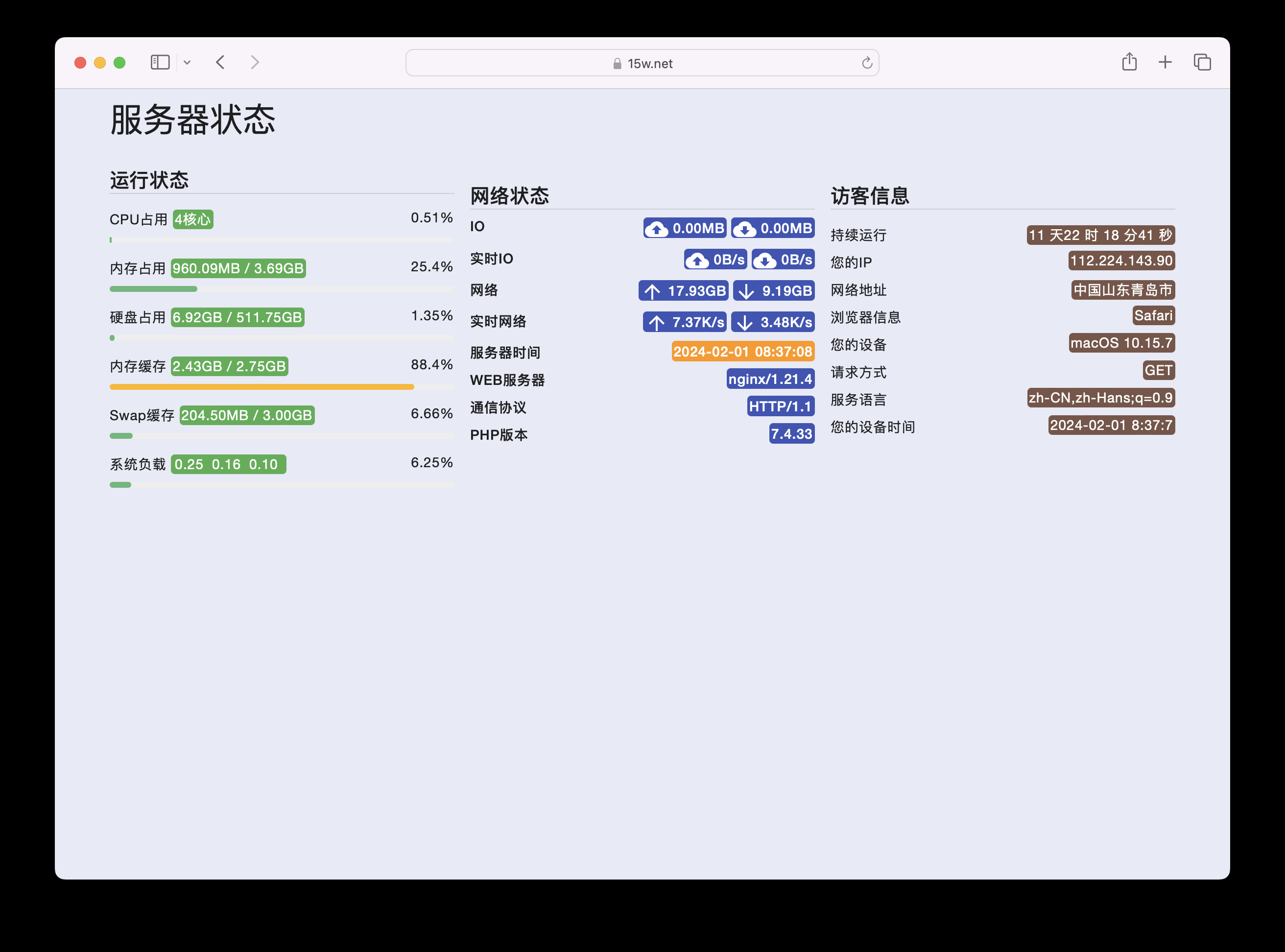Expand the chevron next to the sidebar button
The image size is (1285, 952).
click(x=187, y=62)
